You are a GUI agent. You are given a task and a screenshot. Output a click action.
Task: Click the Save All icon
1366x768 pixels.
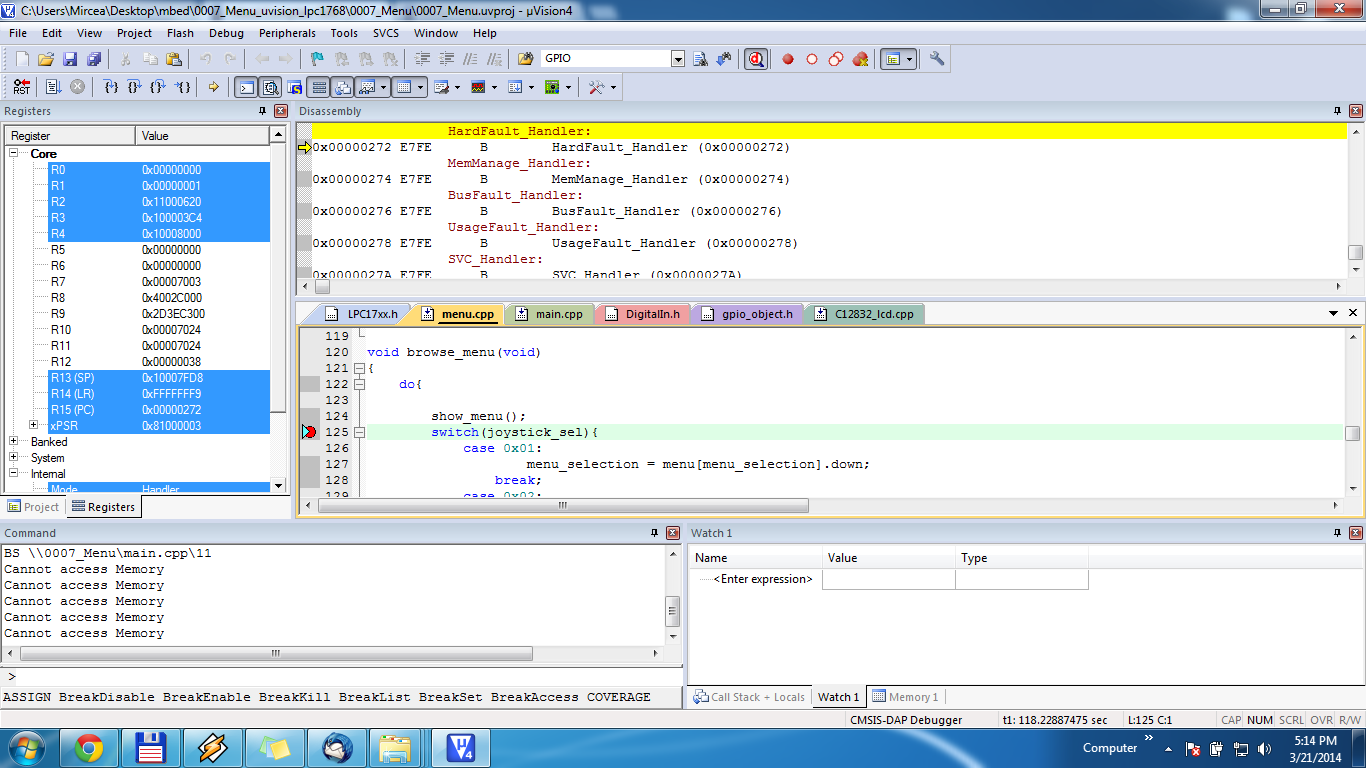coord(94,59)
